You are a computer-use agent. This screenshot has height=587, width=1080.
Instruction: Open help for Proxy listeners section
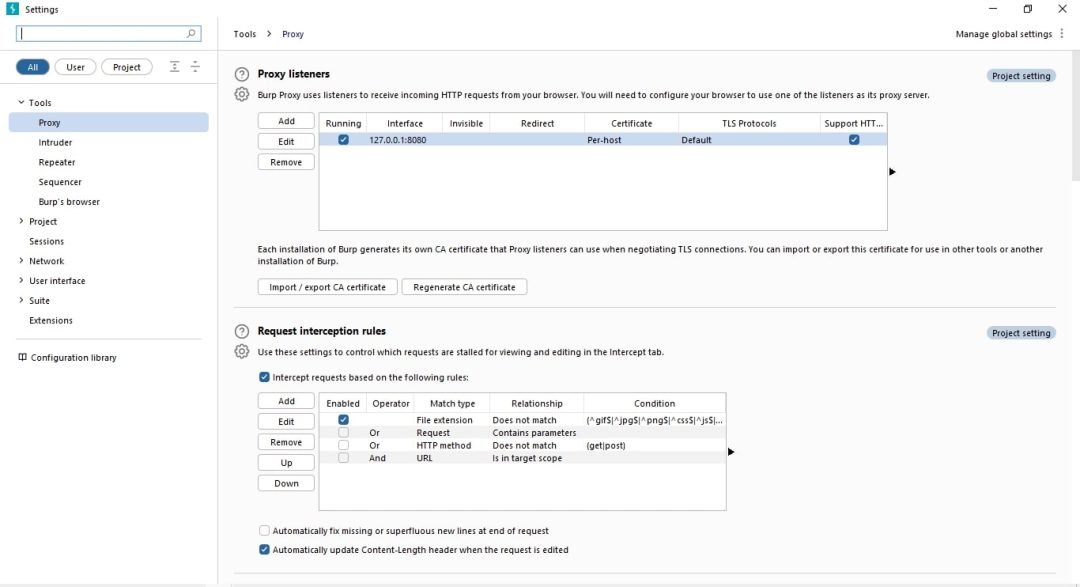click(x=242, y=74)
